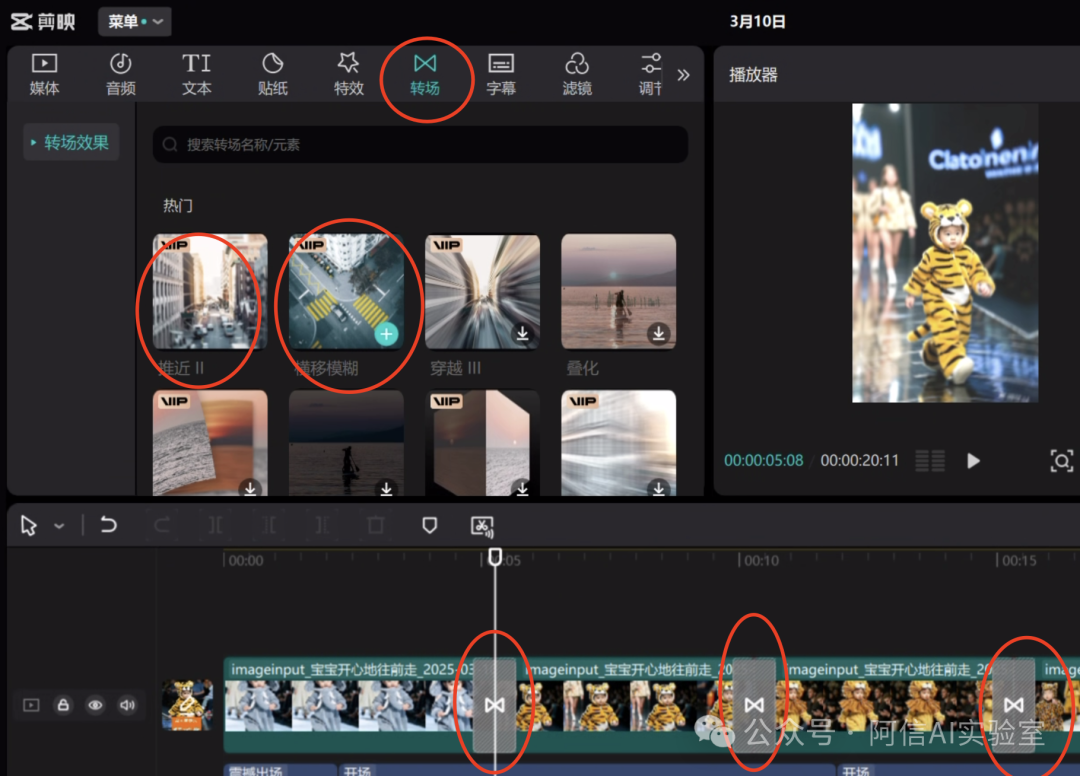
Task: Focus the 搜索转场名称/元素 search field
Action: click(420, 145)
